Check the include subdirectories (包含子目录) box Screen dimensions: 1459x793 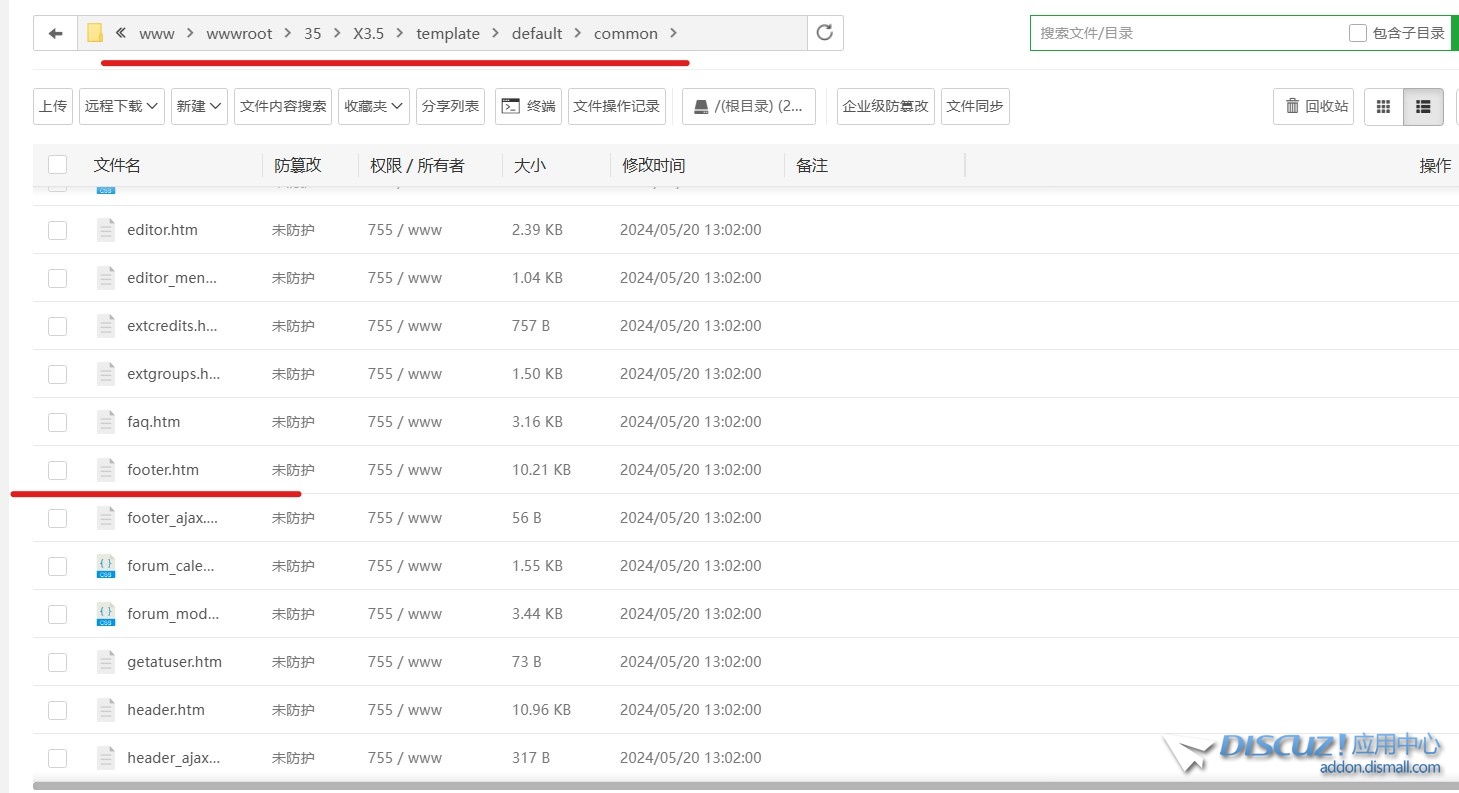click(1357, 33)
